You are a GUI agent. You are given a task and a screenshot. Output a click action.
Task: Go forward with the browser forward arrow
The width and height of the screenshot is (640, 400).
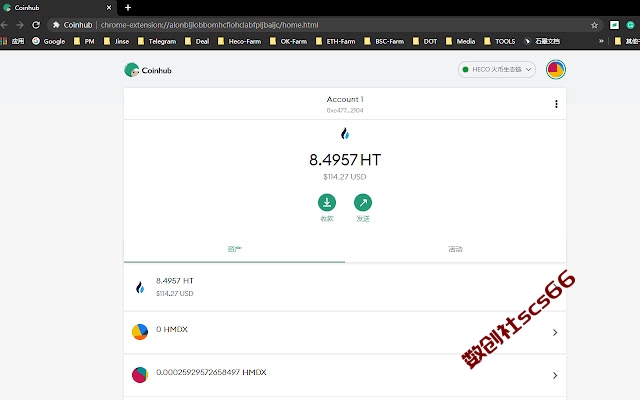pos(20,25)
